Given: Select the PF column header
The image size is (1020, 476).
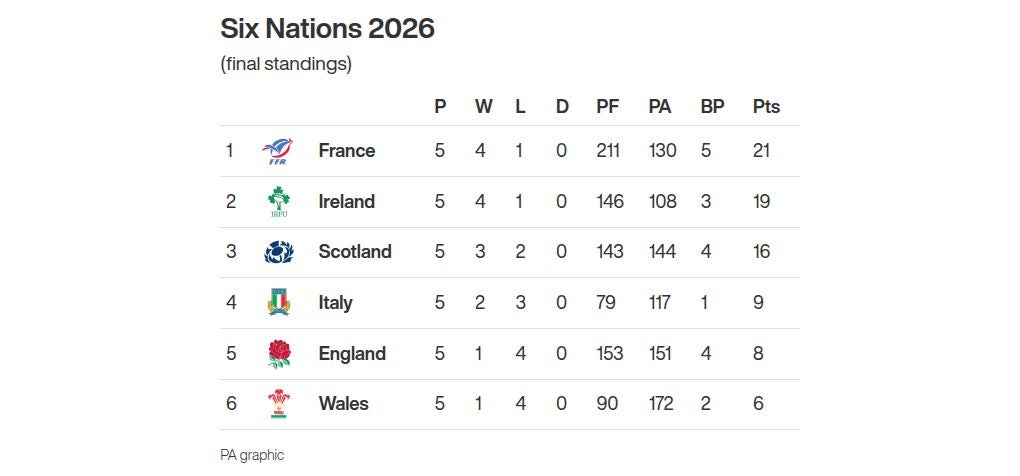Looking at the screenshot, I should [x=607, y=107].
